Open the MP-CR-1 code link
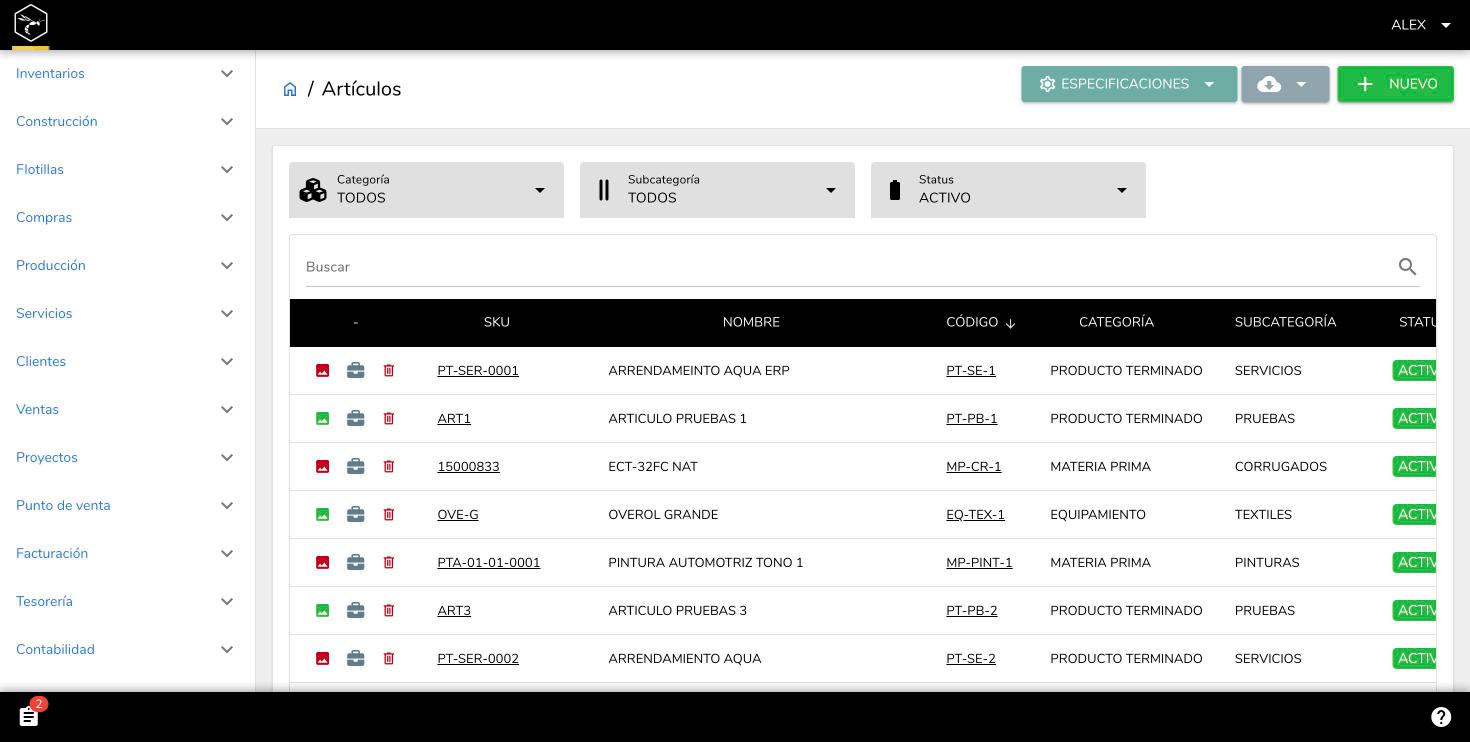 coord(973,467)
